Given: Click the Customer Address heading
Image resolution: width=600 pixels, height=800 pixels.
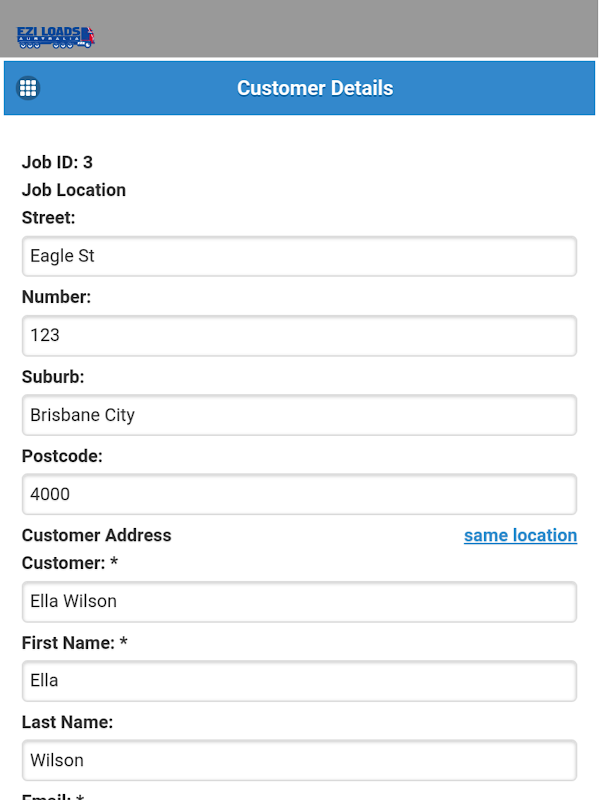Looking at the screenshot, I should point(96,535).
